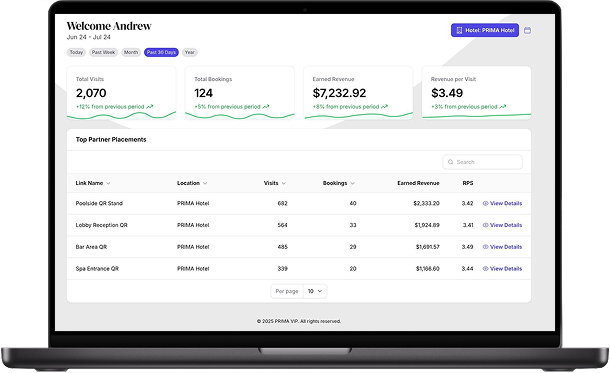This screenshot has height=373, width=610.
Task: Click the Poolside QR Stand link name
Action: (x=99, y=203)
